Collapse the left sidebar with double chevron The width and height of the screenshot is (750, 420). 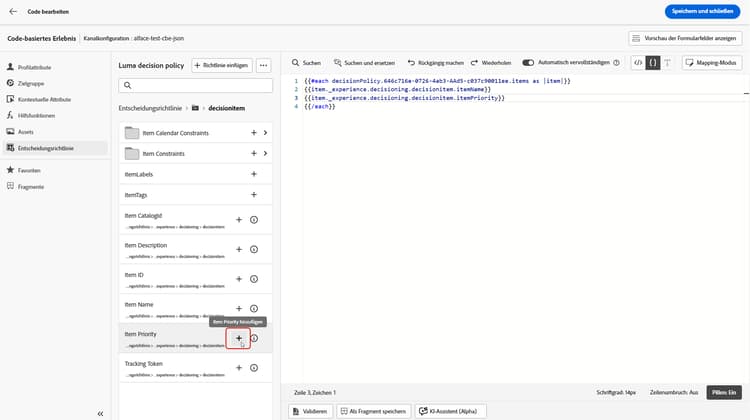(x=100, y=414)
